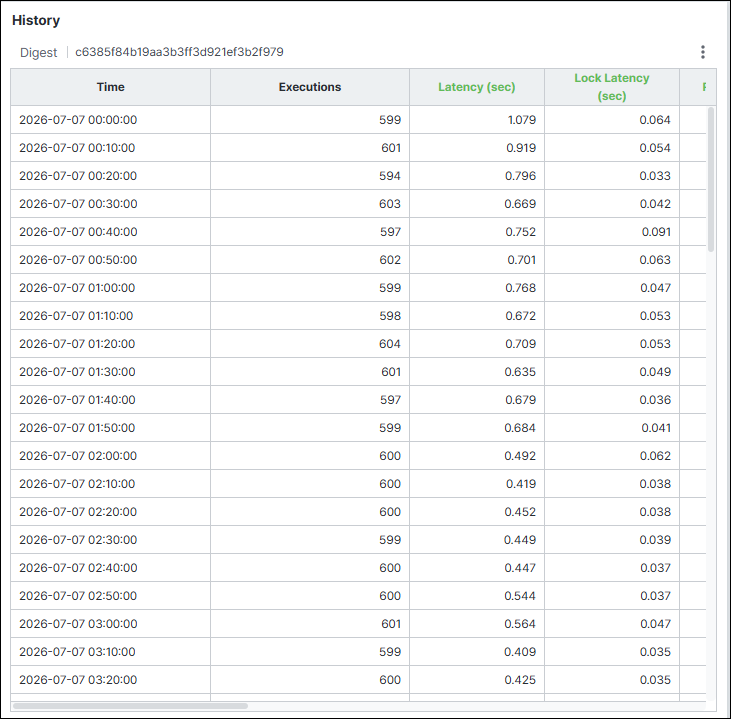Click the Latency (sec) column header
Screen dimensions: 731x719
[x=476, y=87]
